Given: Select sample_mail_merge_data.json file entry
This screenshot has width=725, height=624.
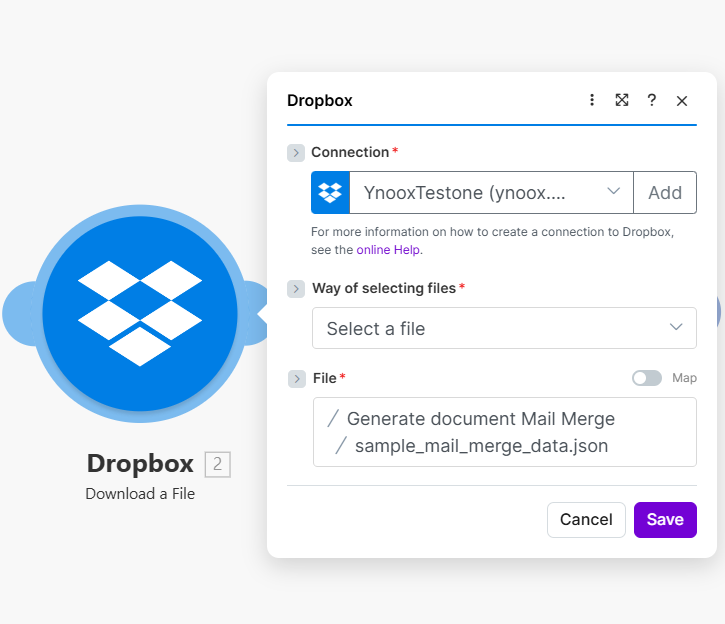Looking at the screenshot, I should click(480, 446).
